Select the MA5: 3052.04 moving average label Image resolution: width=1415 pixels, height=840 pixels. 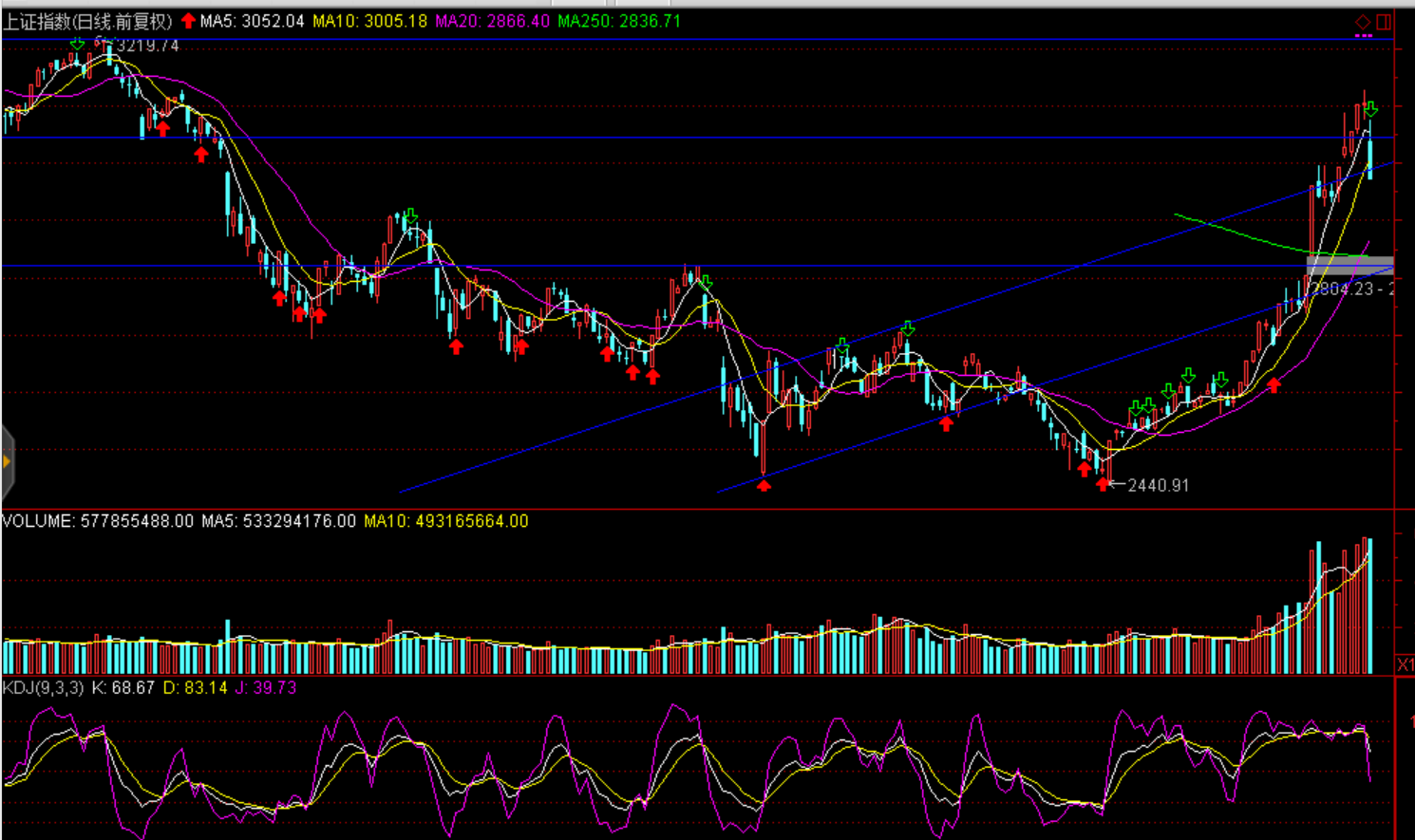click(252, 21)
